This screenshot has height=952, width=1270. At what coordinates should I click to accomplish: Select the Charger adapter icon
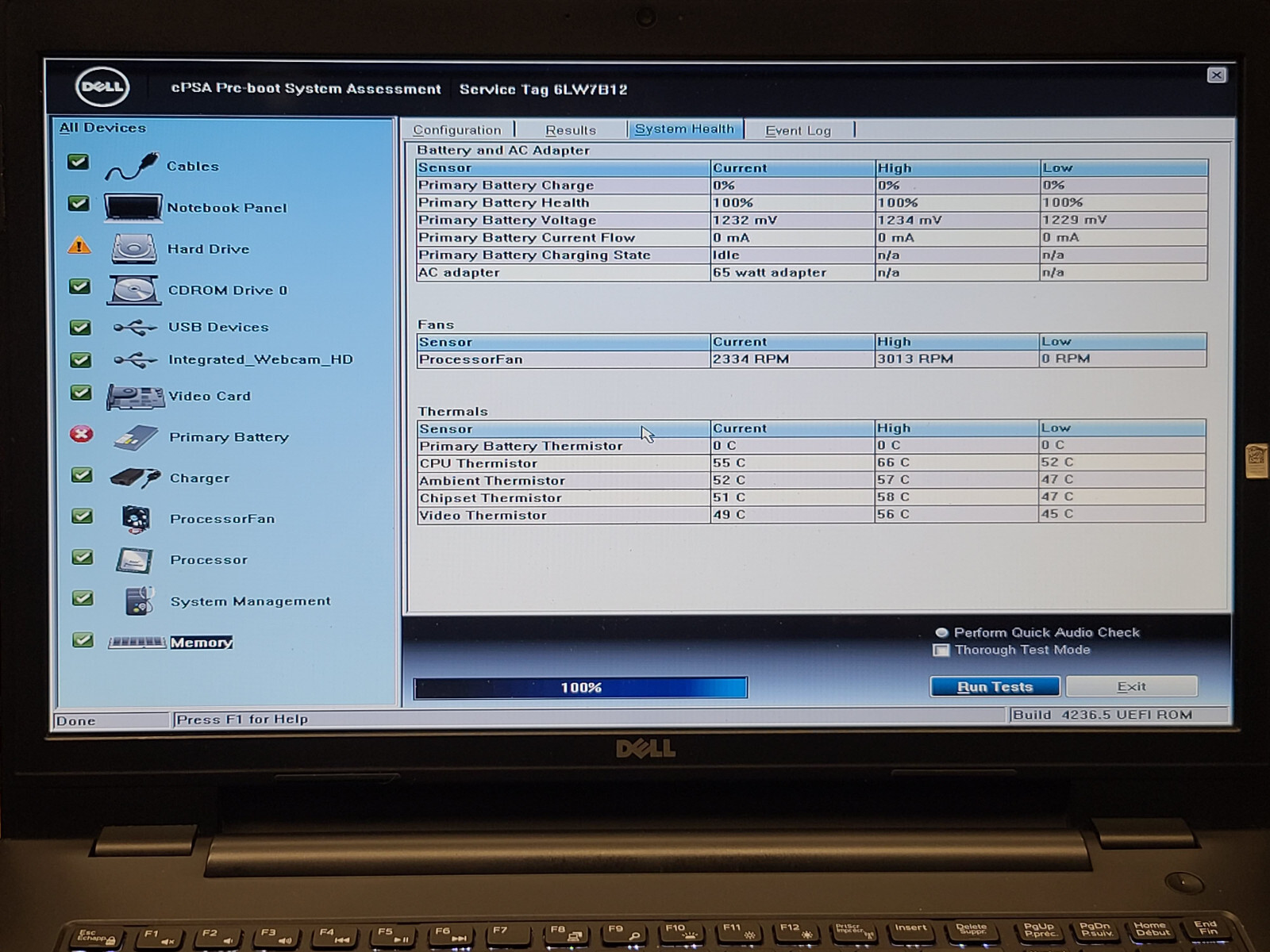coord(135,478)
